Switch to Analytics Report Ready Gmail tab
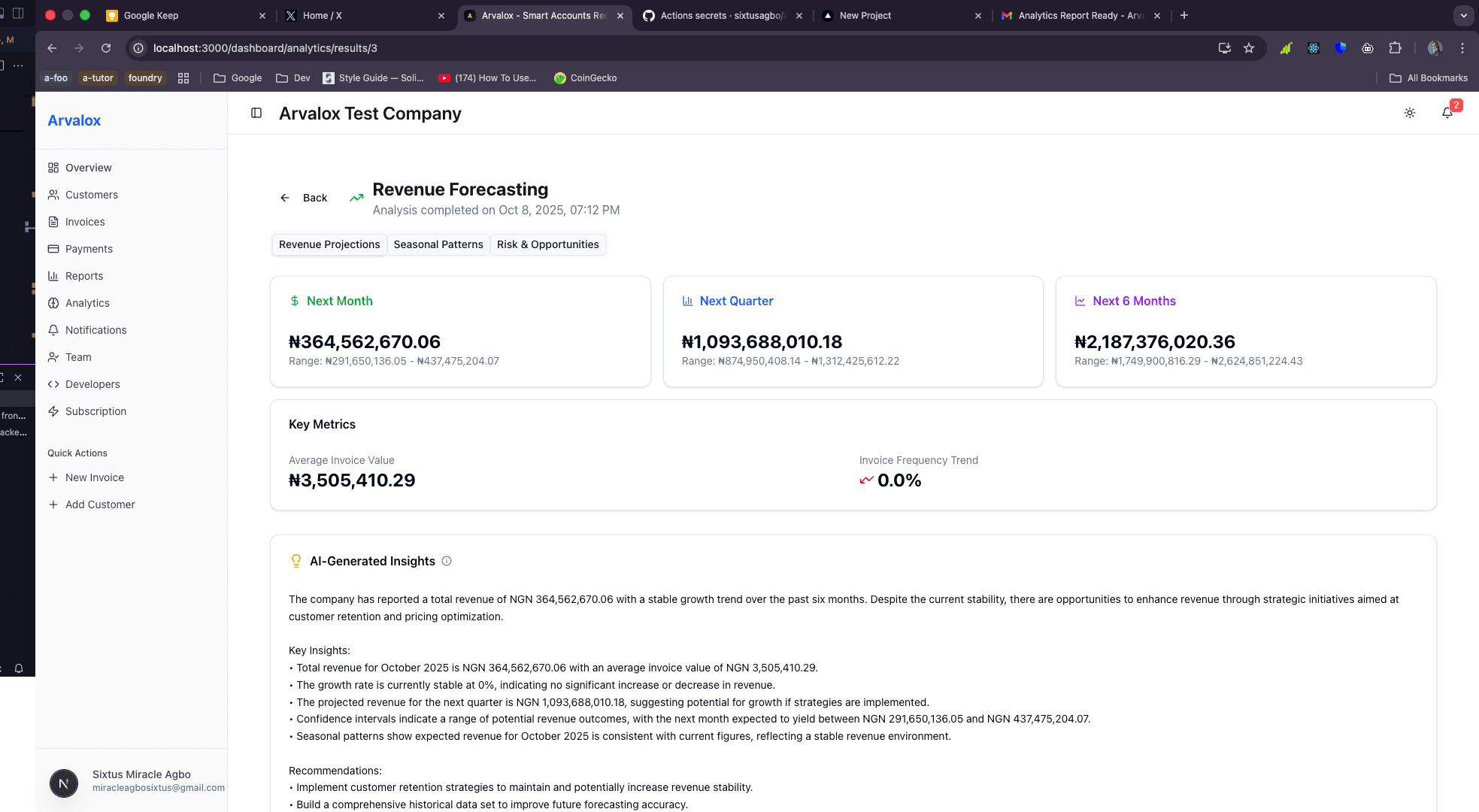1479x812 pixels. [1080, 15]
